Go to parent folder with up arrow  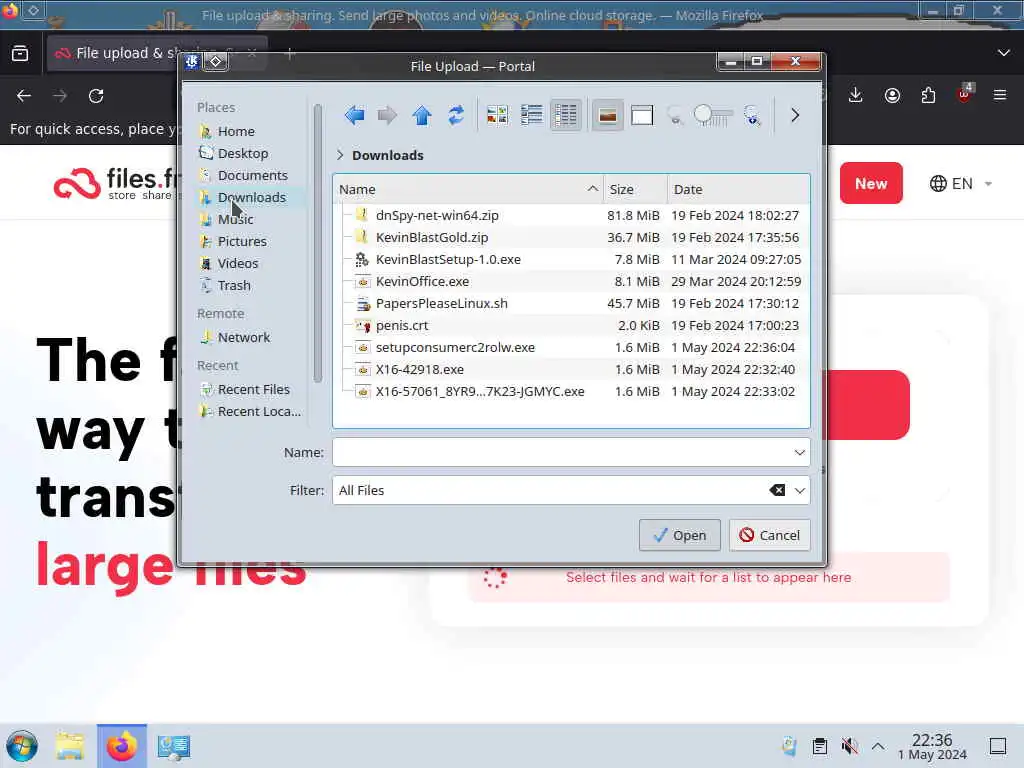(x=422, y=116)
